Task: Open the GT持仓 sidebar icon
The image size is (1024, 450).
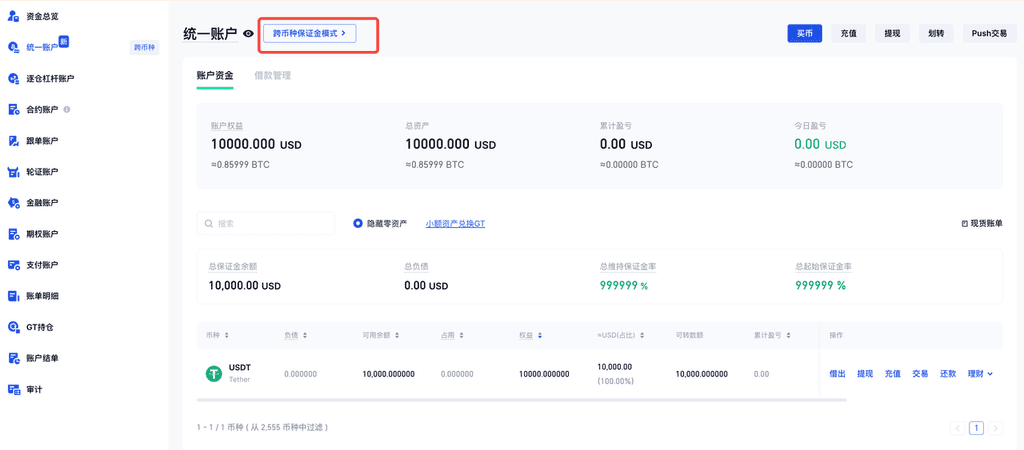Action: coord(14,327)
